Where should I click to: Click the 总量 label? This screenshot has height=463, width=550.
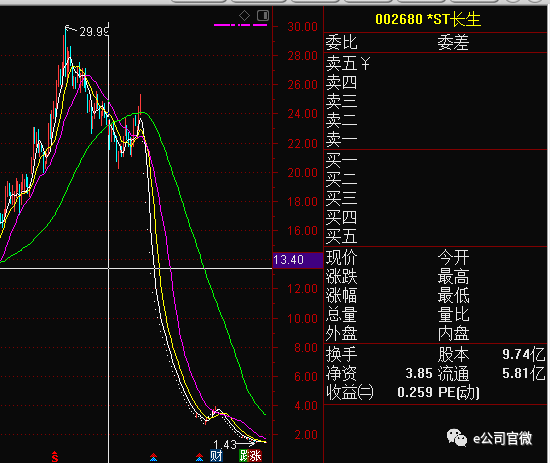[341, 315]
